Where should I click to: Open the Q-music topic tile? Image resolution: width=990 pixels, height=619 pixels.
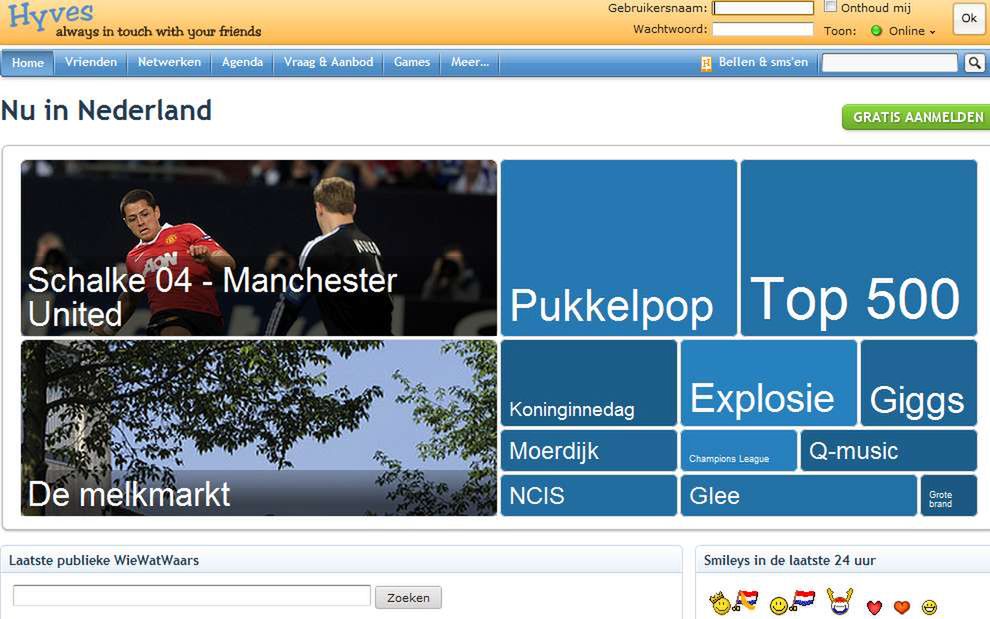point(889,450)
